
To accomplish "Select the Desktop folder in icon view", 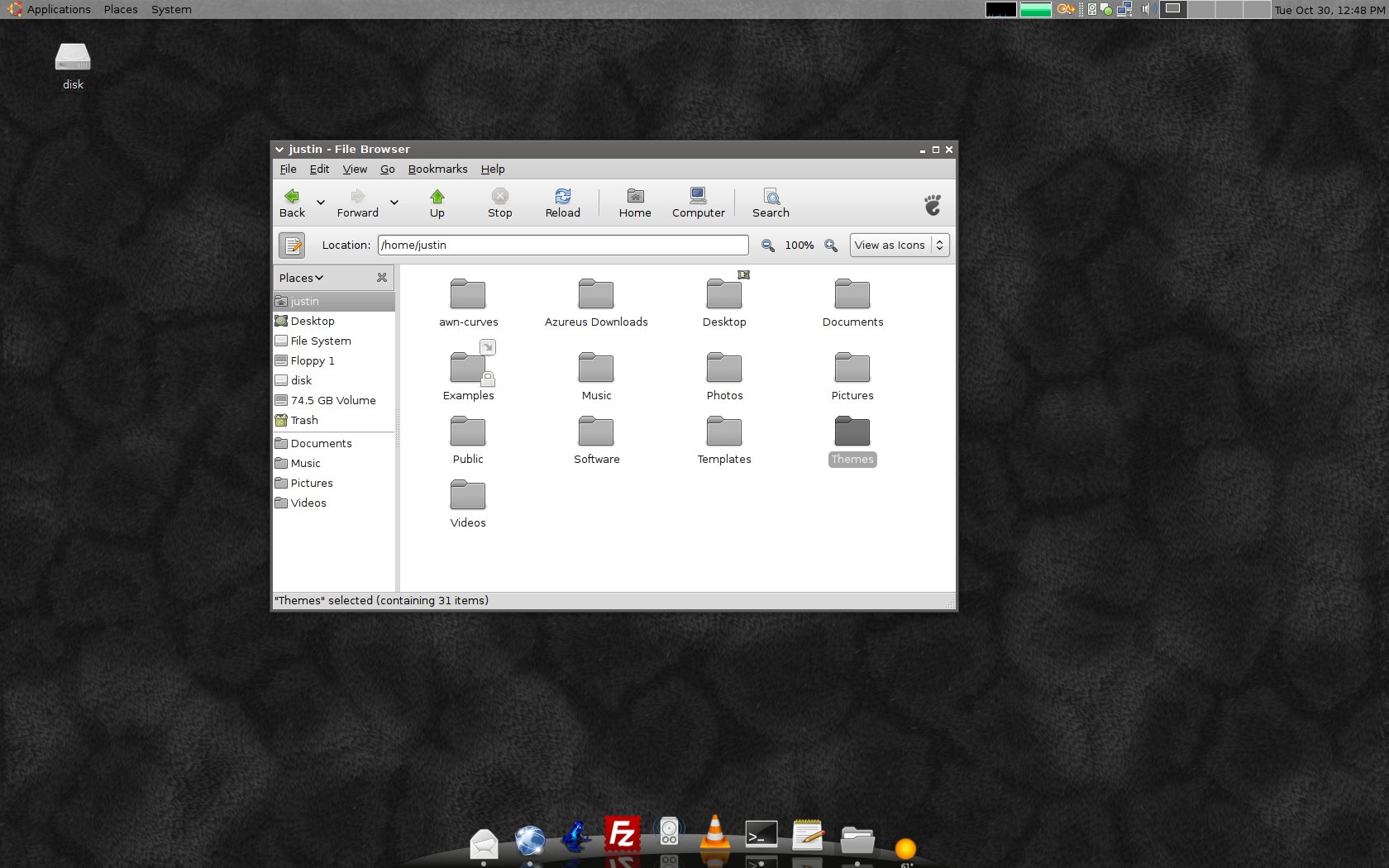I will (x=724, y=303).
